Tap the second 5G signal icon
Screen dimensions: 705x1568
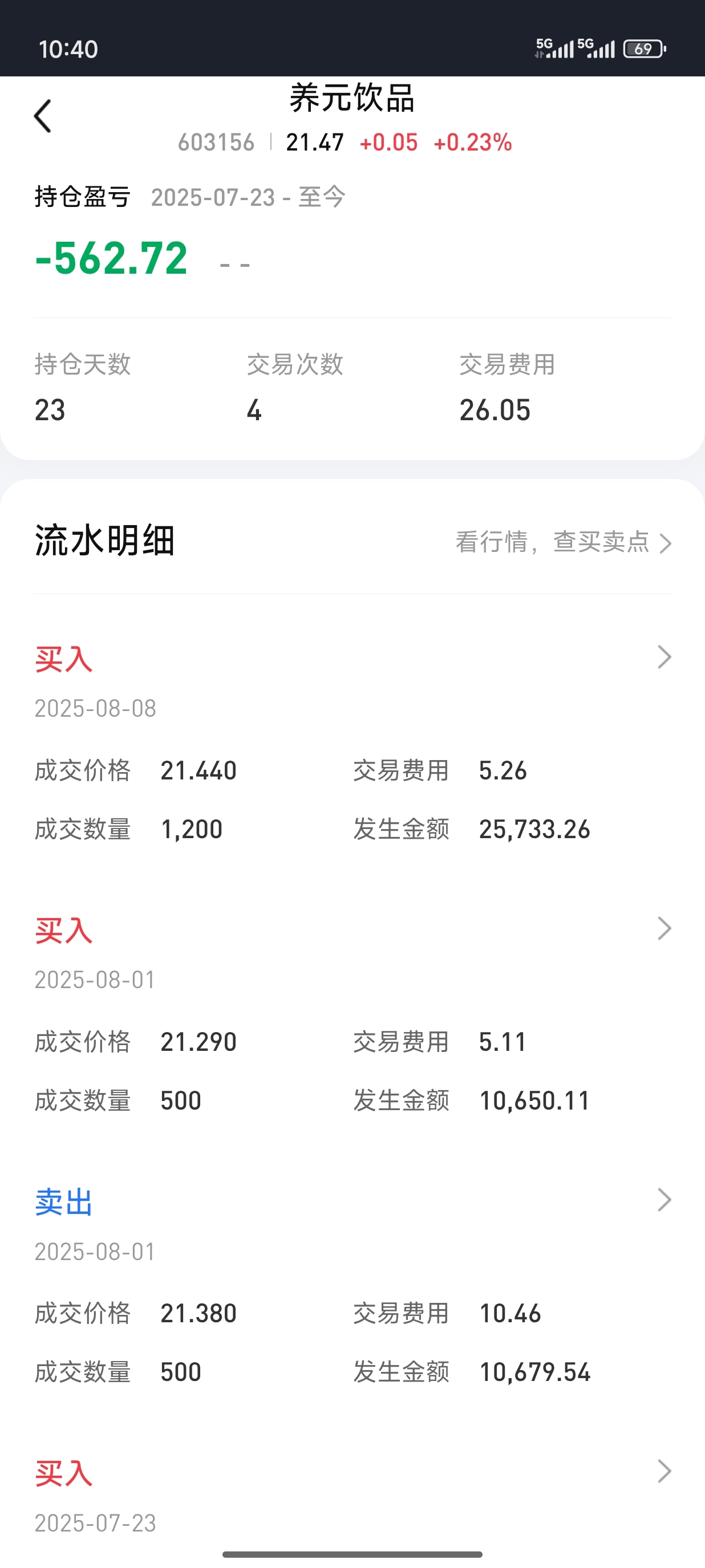click(595, 48)
